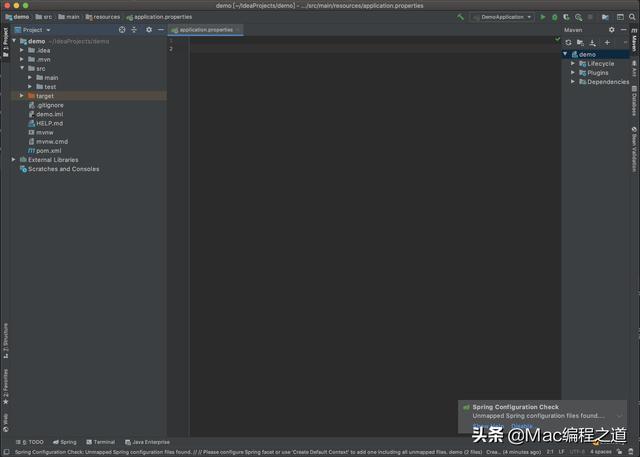Viewport: 640px width, 457px height.
Task: Download Maven sources and documentation
Action: [x=593, y=42]
